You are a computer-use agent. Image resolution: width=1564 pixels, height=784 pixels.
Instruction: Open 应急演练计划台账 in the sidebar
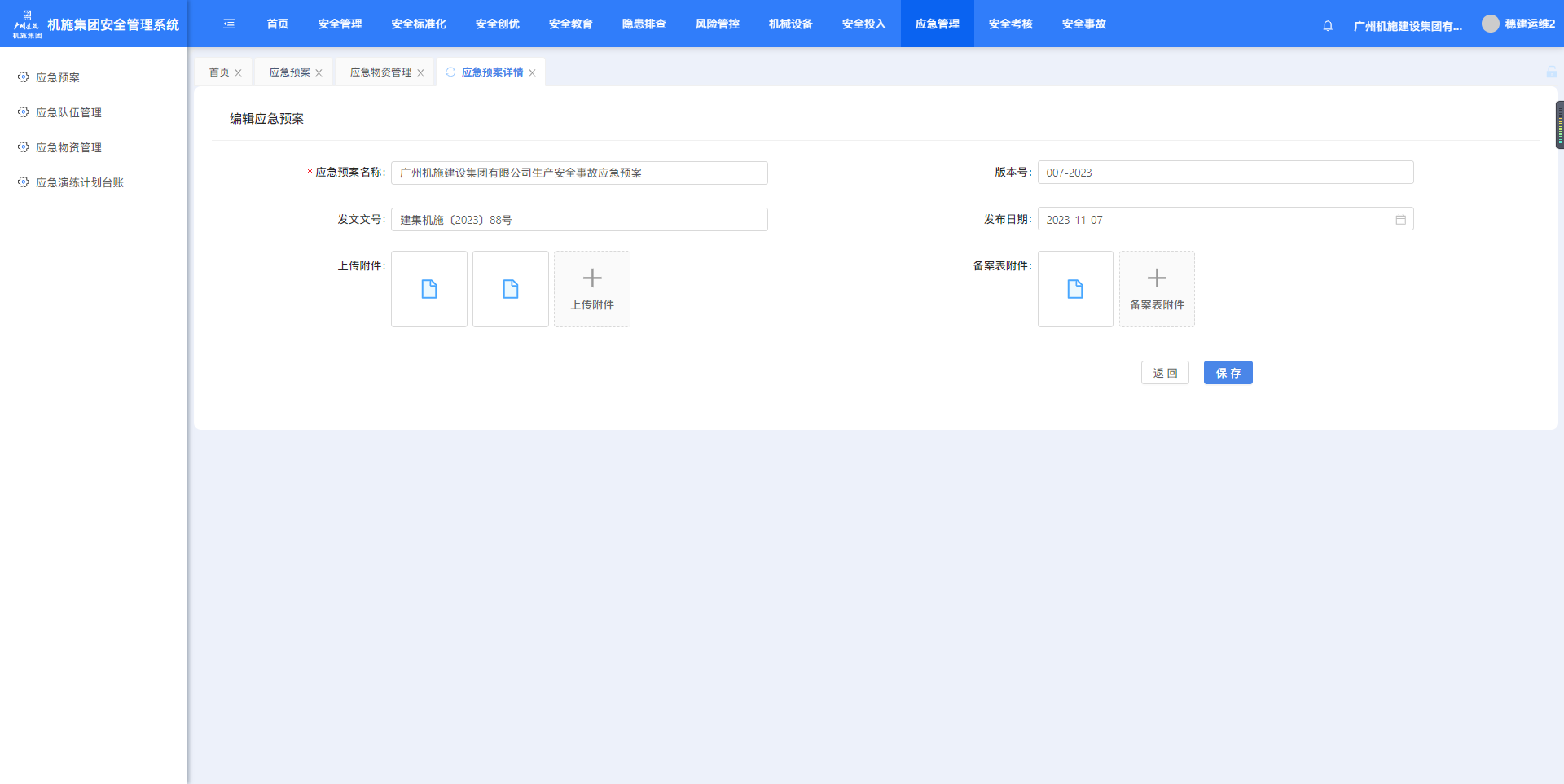[x=79, y=182]
